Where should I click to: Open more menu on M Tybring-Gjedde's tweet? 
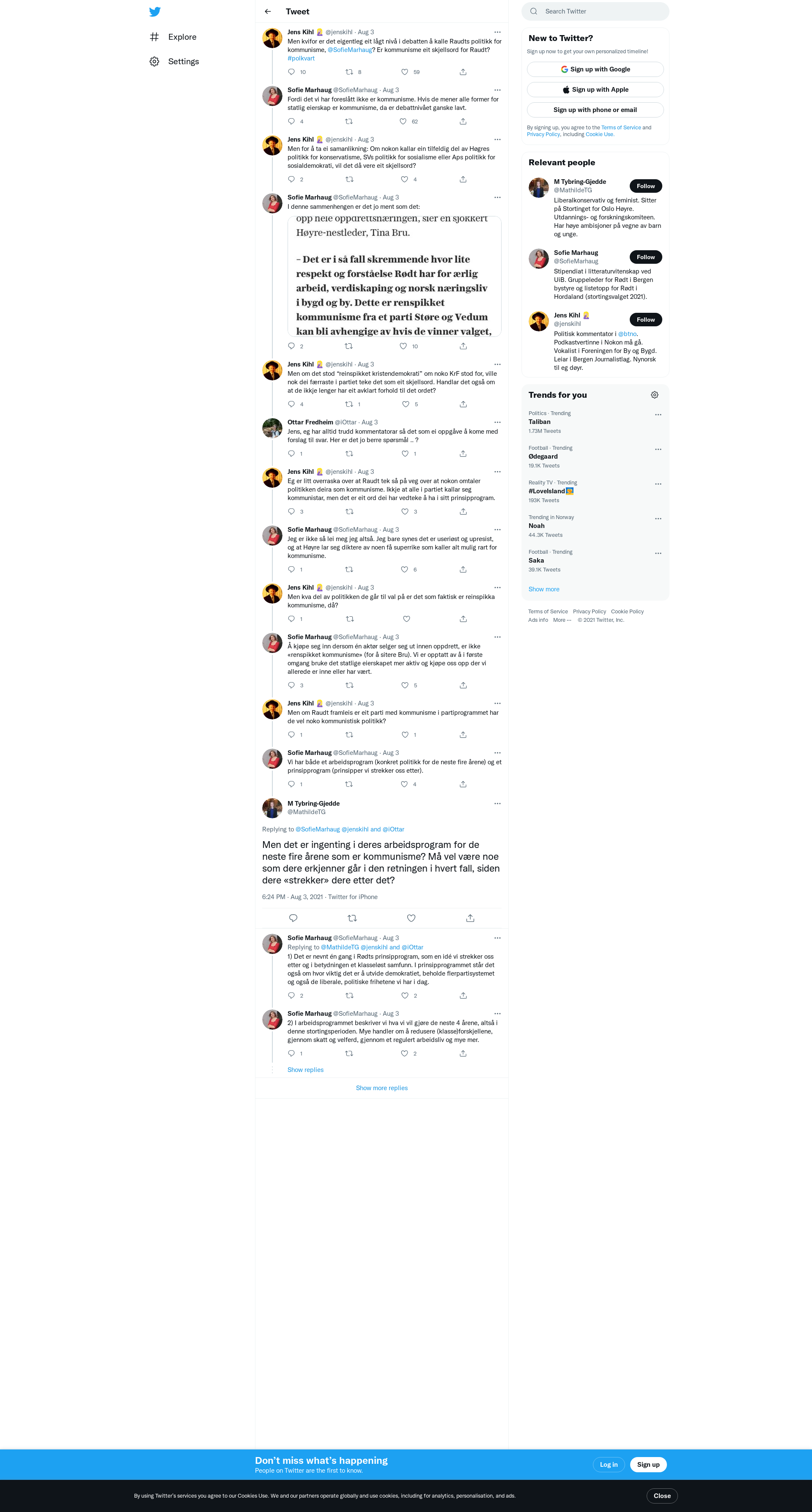tap(497, 804)
